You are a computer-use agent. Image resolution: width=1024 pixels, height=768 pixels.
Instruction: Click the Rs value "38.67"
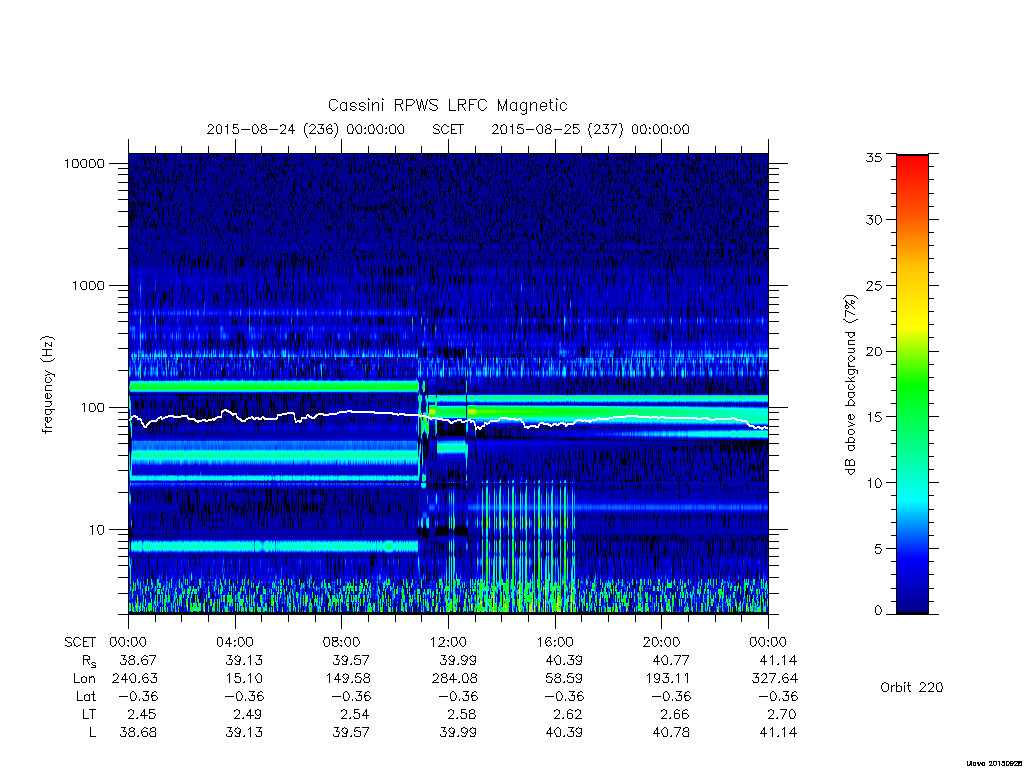point(138,660)
